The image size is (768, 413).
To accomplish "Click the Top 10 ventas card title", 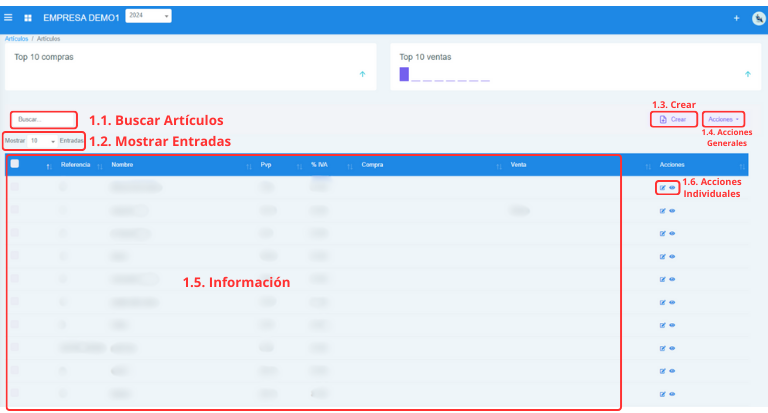I will (x=425, y=57).
